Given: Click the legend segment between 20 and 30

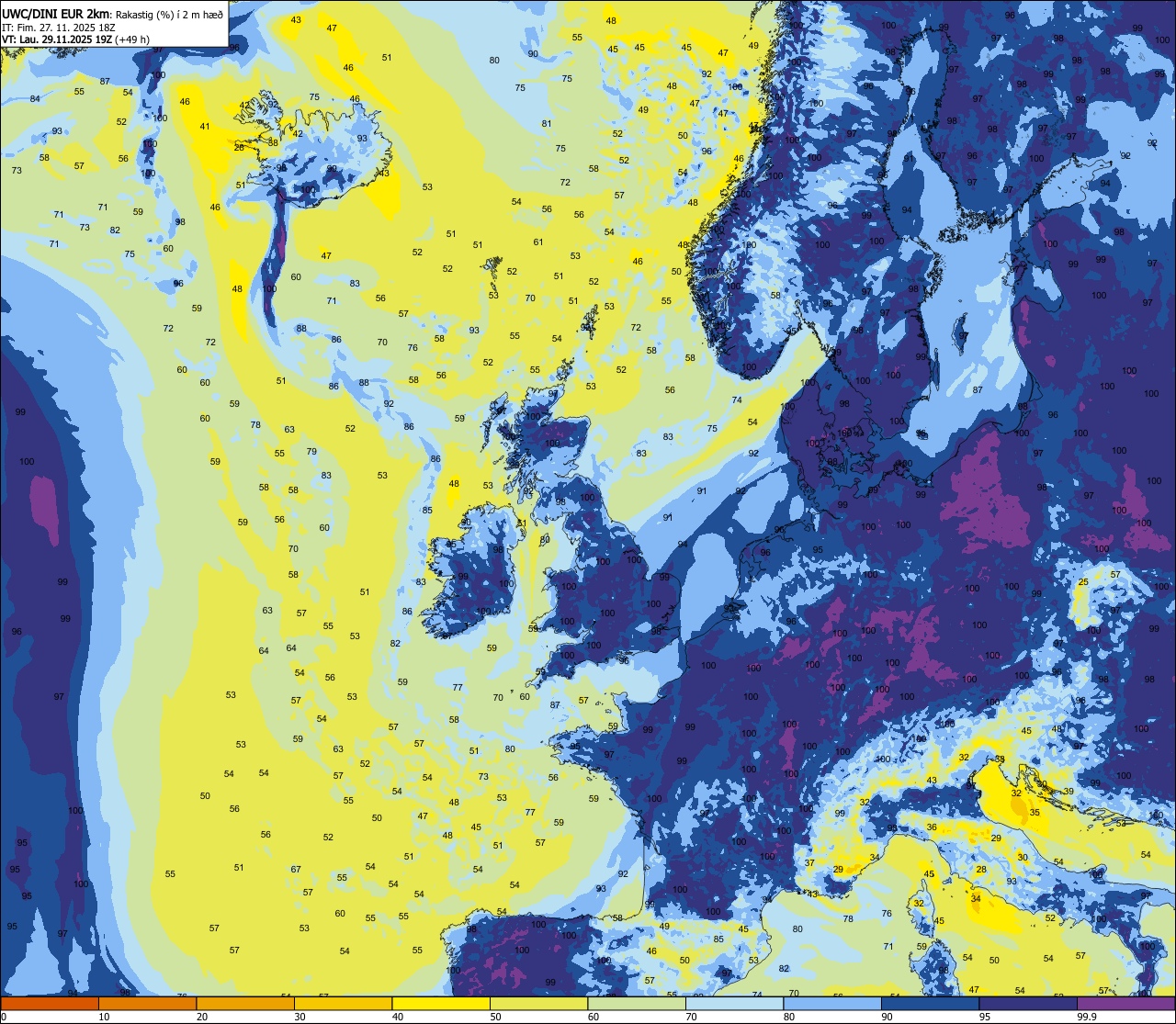Looking at the screenshot, I should pos(245,1003).
